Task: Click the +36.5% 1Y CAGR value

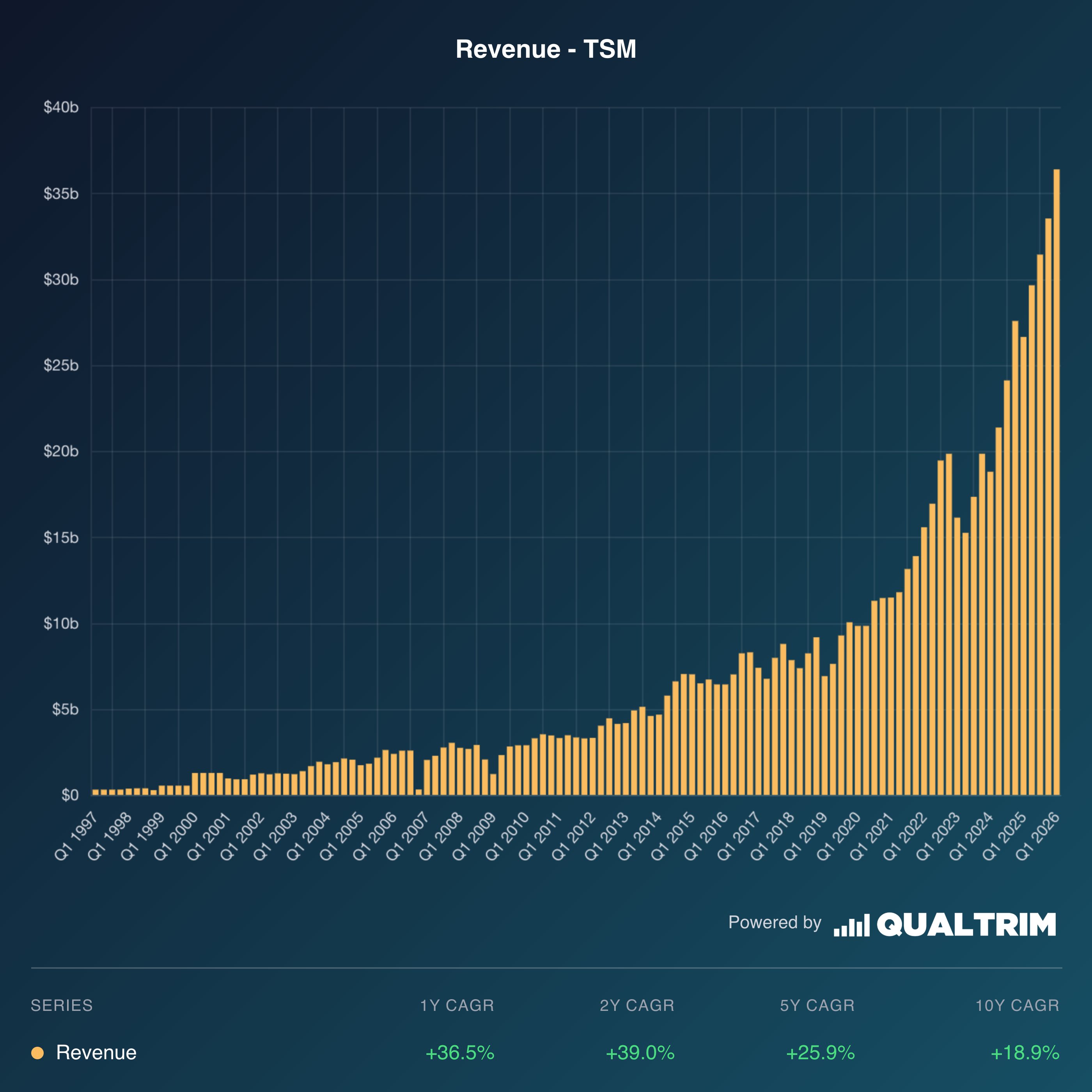Action: click(x=459, y=1053)
